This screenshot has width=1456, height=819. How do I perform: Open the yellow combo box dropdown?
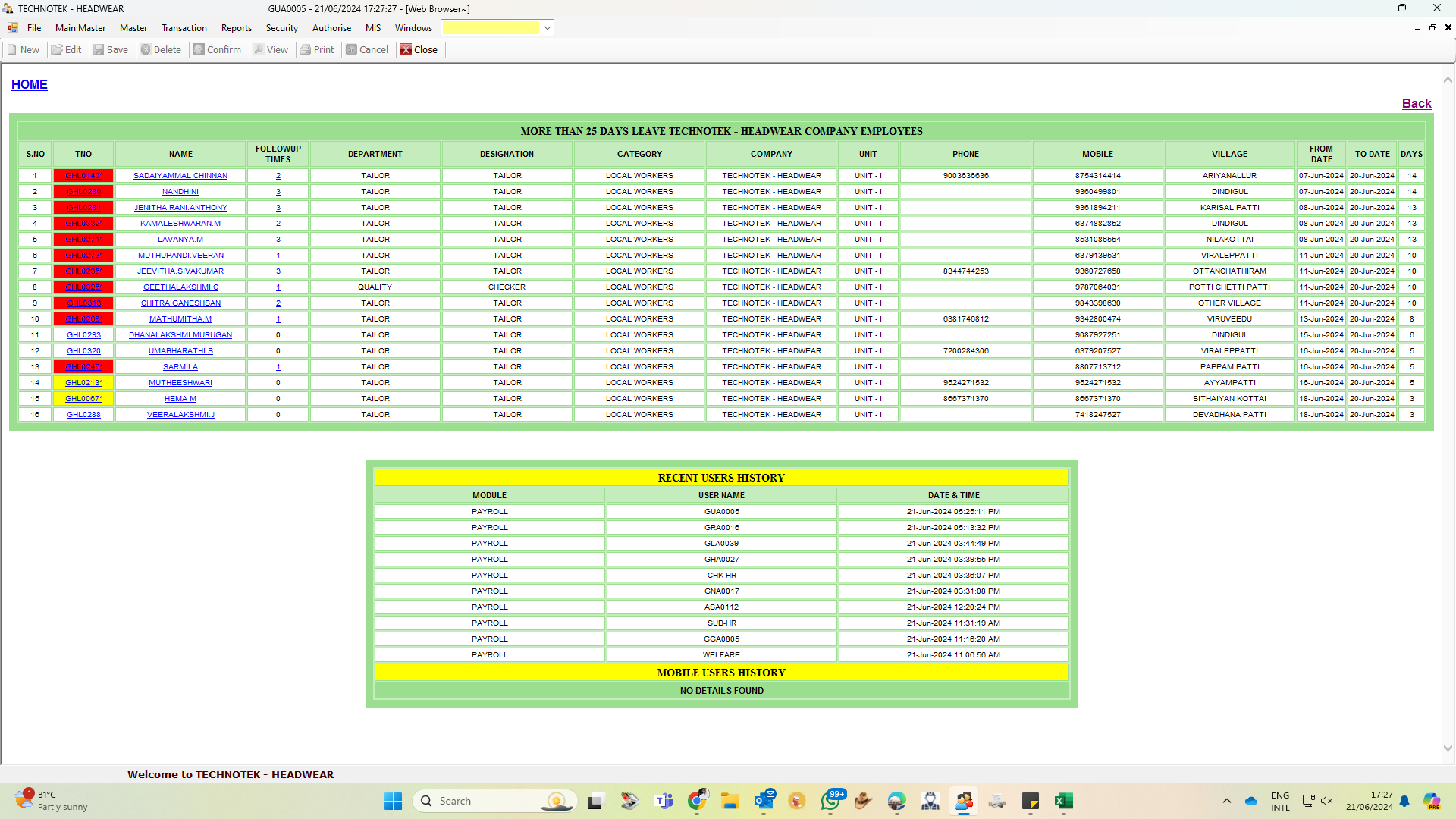(x=547, y=28)
